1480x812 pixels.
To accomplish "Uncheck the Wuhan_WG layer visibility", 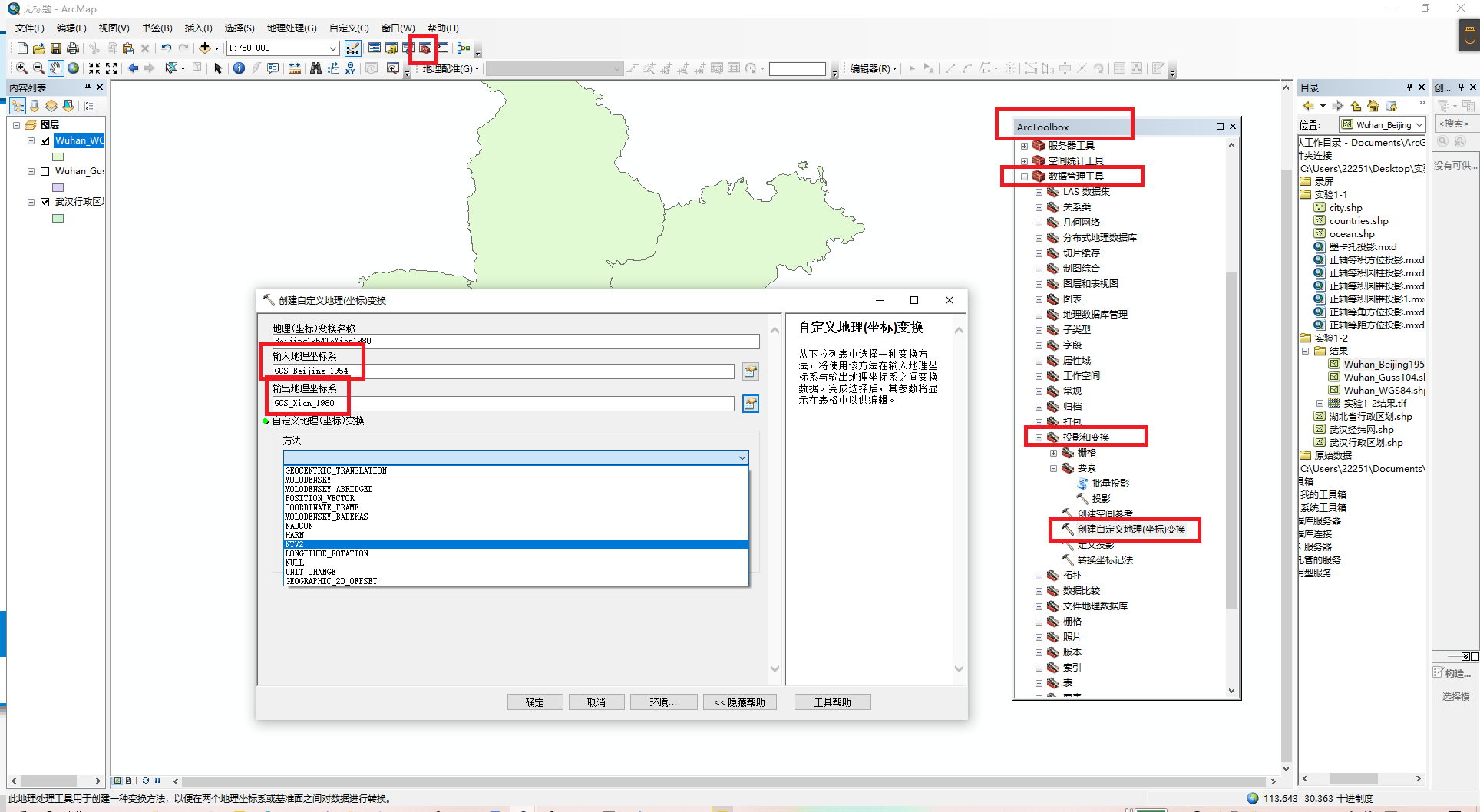I will tap(45, 140).
